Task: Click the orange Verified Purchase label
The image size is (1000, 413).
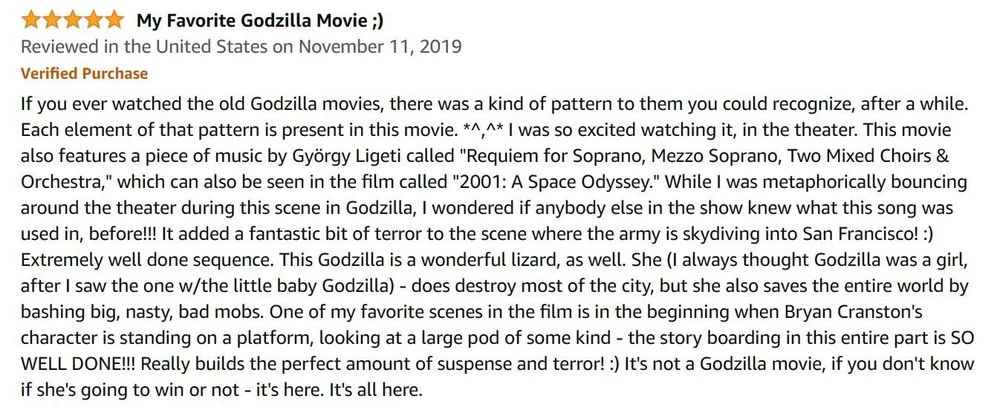Action: point(84,73)
